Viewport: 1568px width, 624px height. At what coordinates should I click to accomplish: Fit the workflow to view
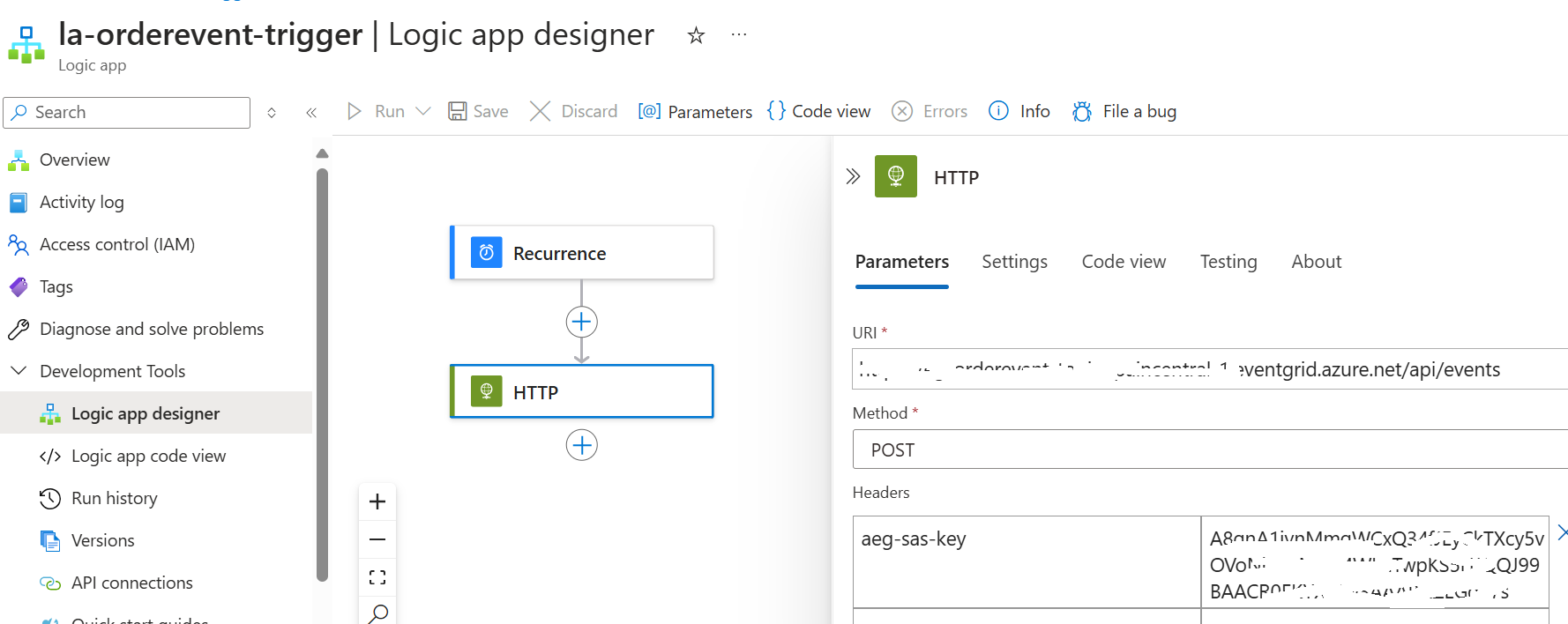[x=377, y=577]
